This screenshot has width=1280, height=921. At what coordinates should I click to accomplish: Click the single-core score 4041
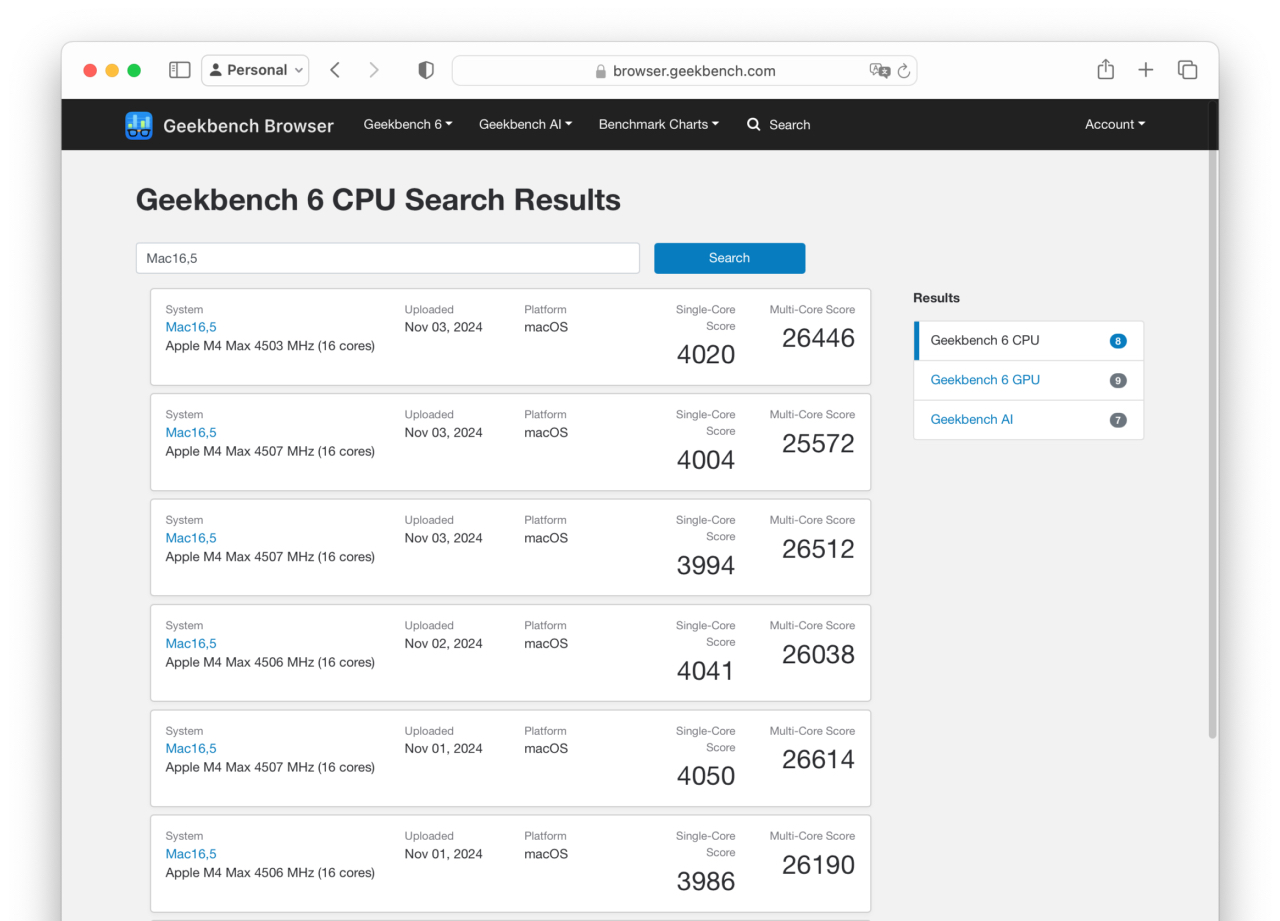(x=706, y=671)
